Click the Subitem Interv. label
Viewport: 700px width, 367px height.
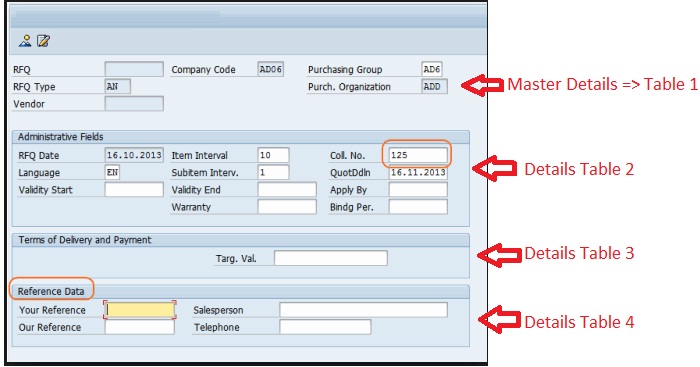205,173
